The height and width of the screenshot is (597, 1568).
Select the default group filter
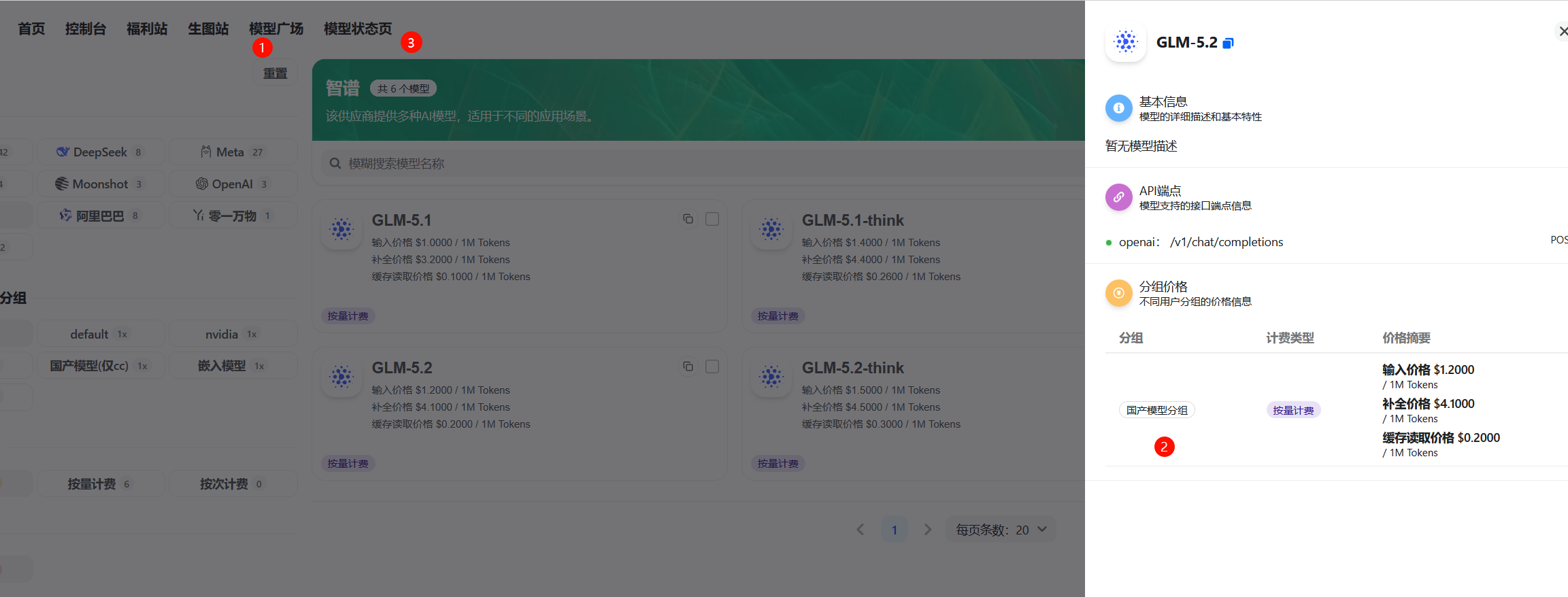click(x=100, y=334)
